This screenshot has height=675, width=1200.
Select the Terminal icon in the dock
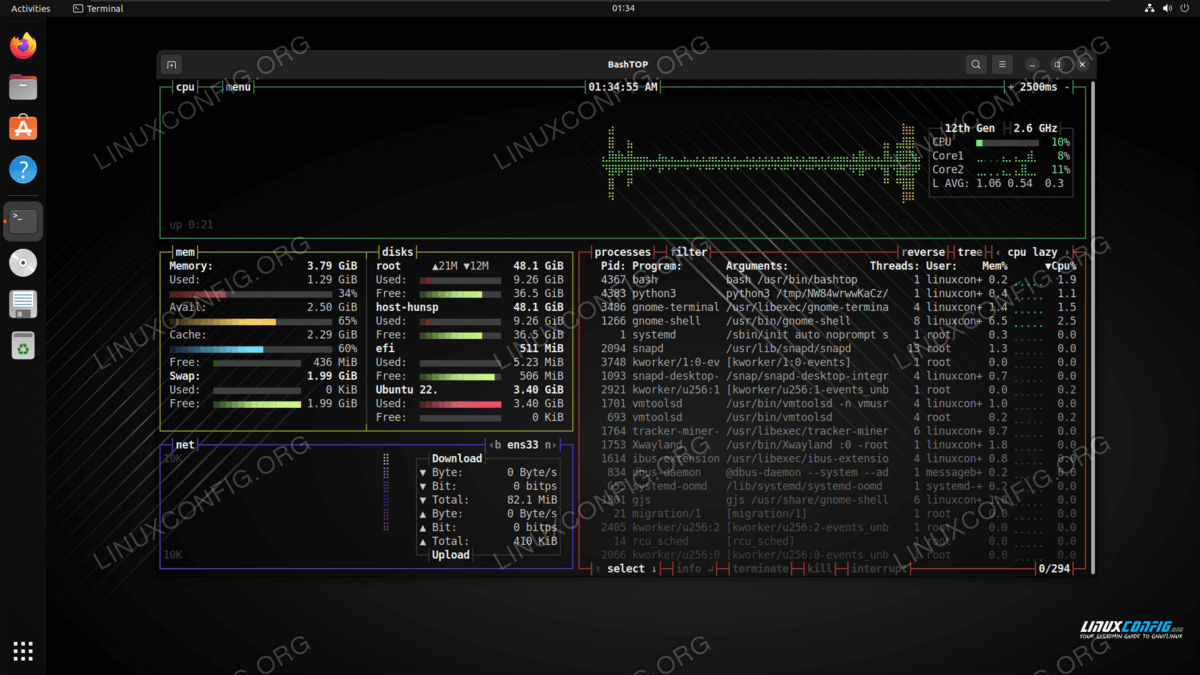[23, 221]
